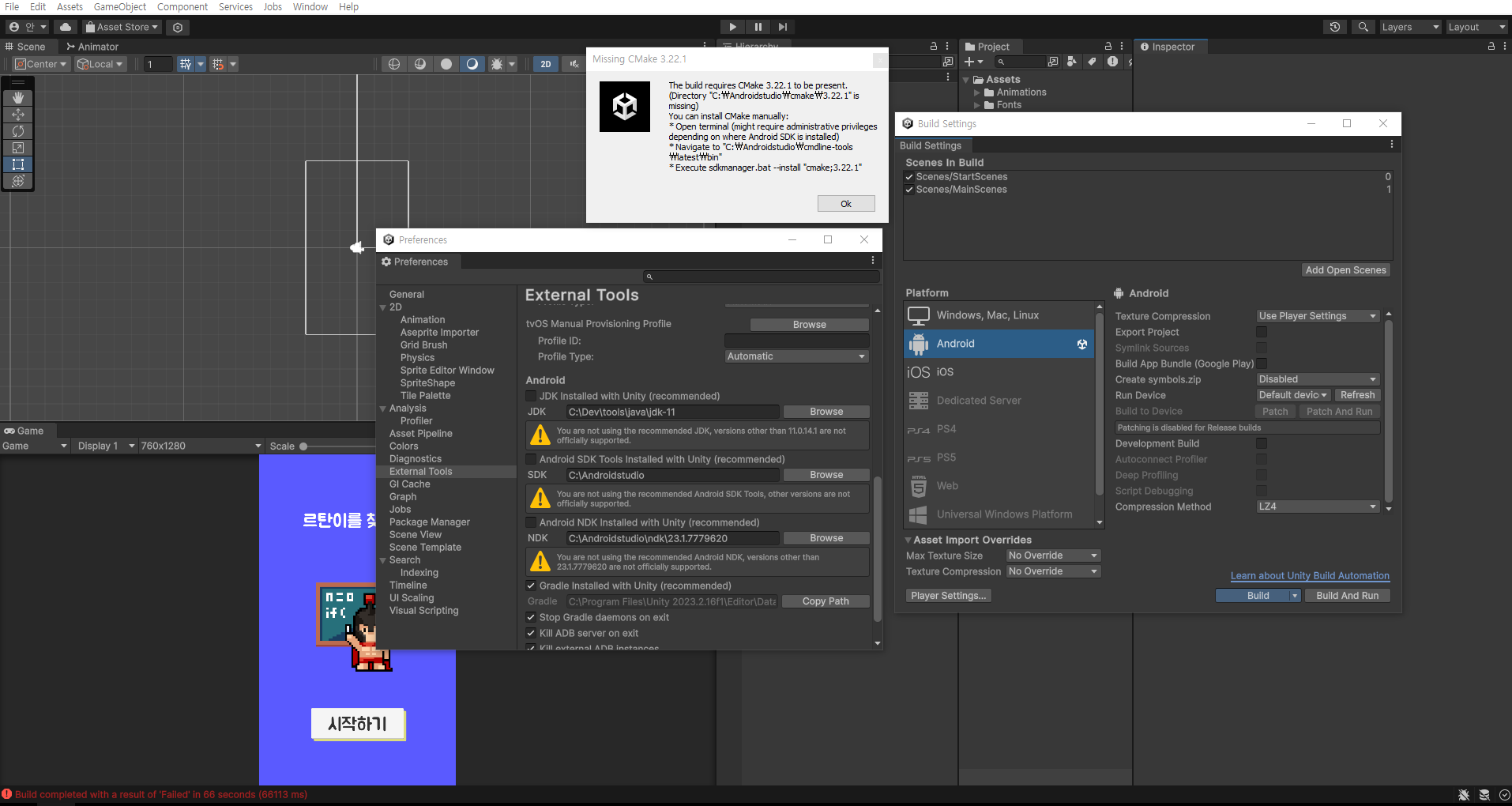The image size is (1512, 806).
Task: Select the Scale tool in Scene
Action: tap(18, 148)
